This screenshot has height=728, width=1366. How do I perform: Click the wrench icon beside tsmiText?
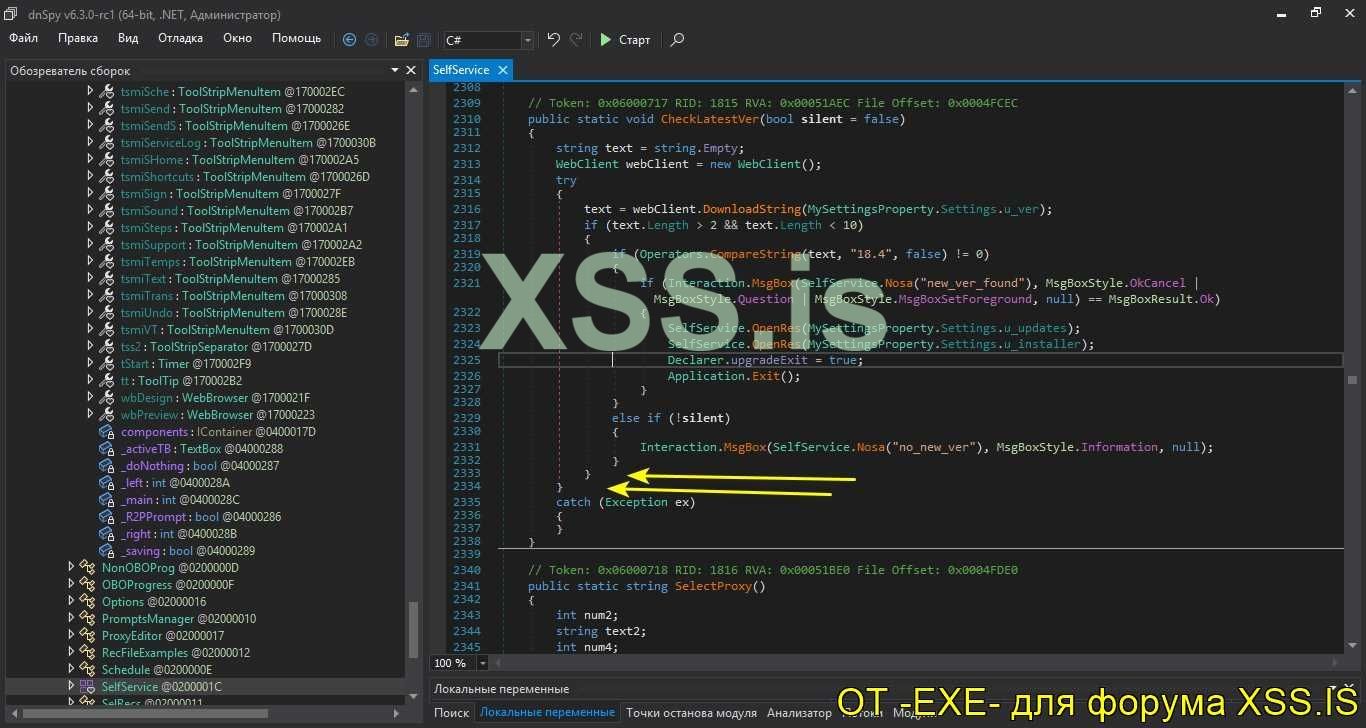click(x=107, y=279)
